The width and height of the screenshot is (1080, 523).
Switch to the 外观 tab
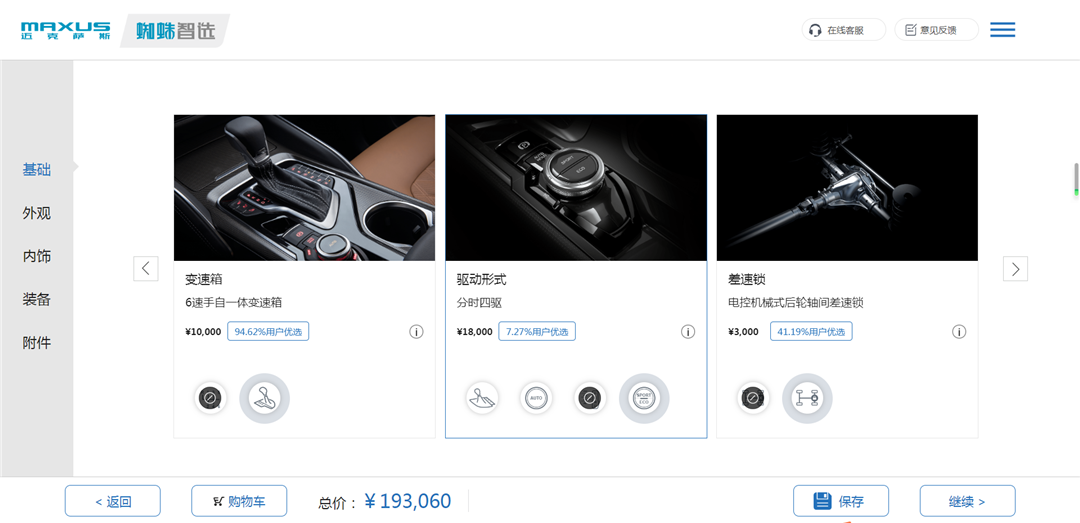point(37,213)
